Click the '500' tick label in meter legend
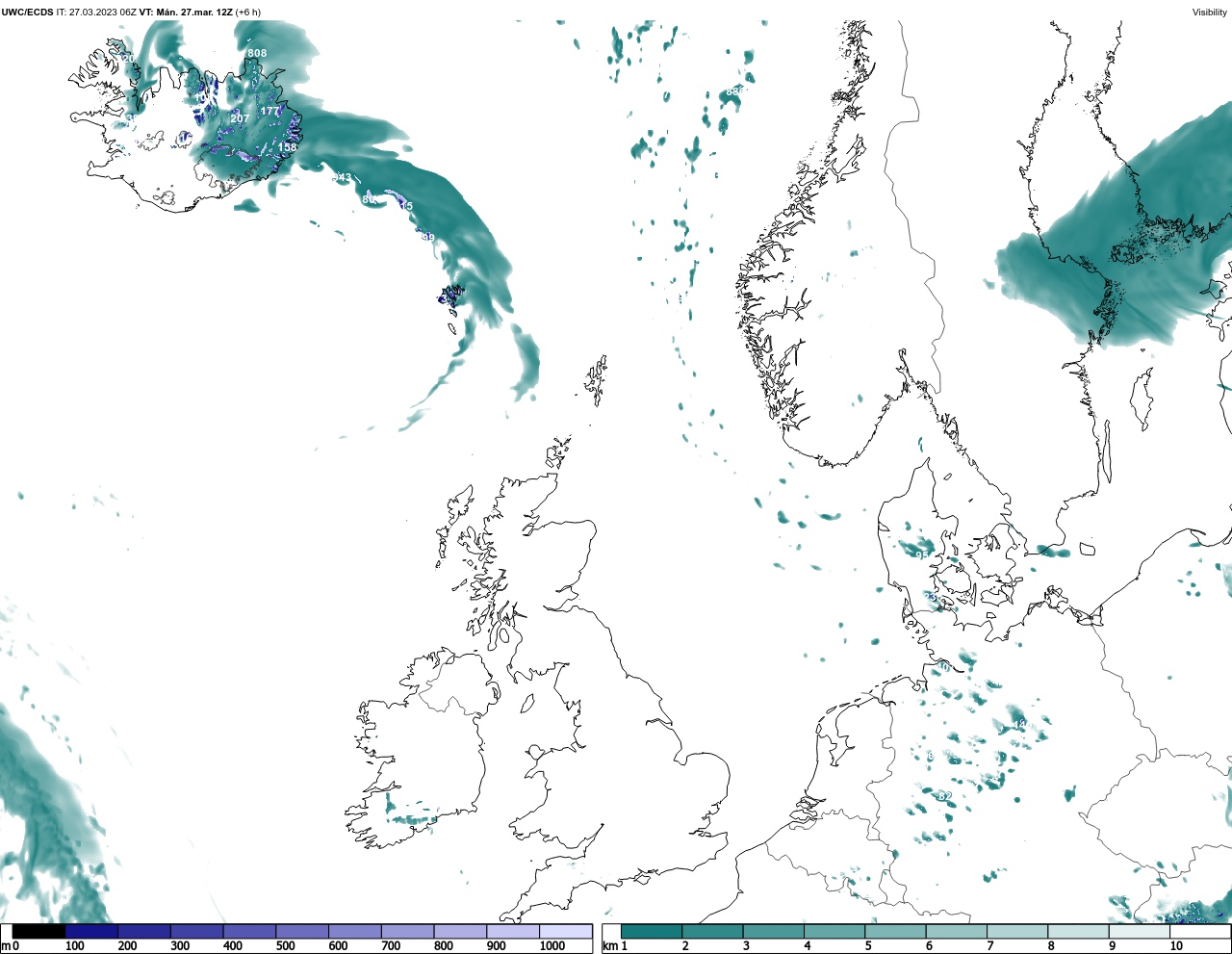Viewport: 1232px width, 954px height. pos(285,946)
